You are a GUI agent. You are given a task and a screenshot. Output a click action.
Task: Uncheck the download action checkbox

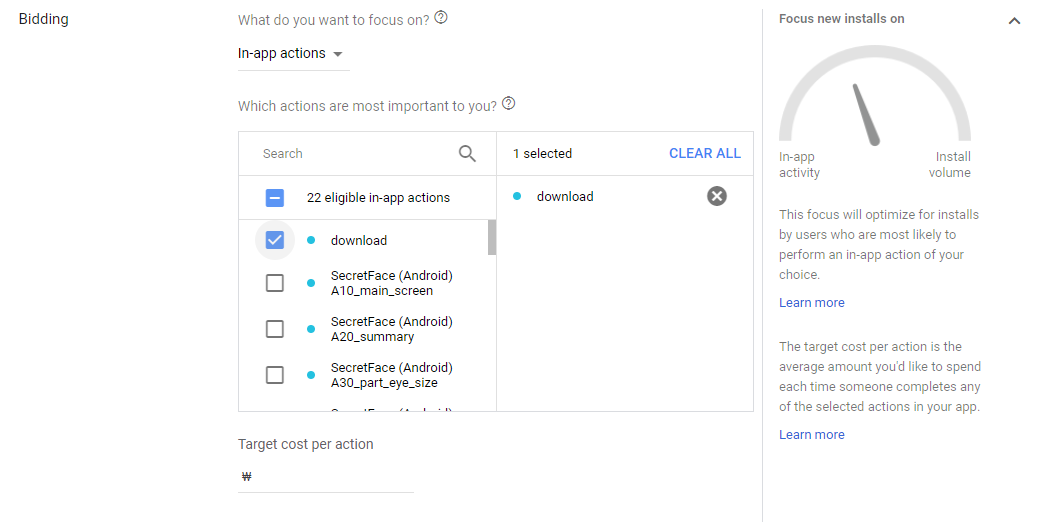275,240
